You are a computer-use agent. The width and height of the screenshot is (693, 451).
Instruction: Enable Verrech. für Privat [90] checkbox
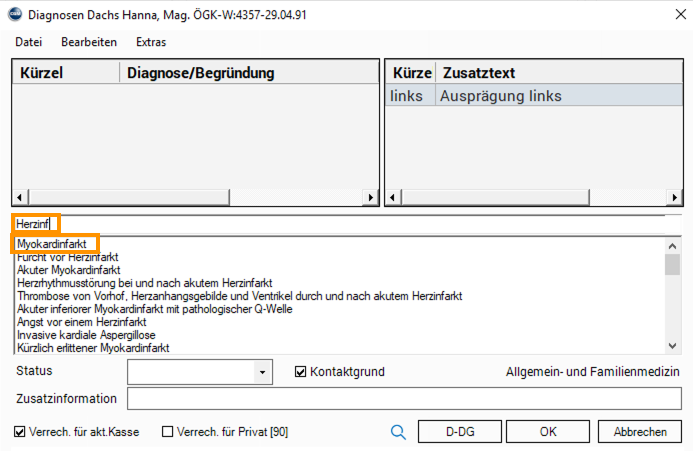point(167,432)
